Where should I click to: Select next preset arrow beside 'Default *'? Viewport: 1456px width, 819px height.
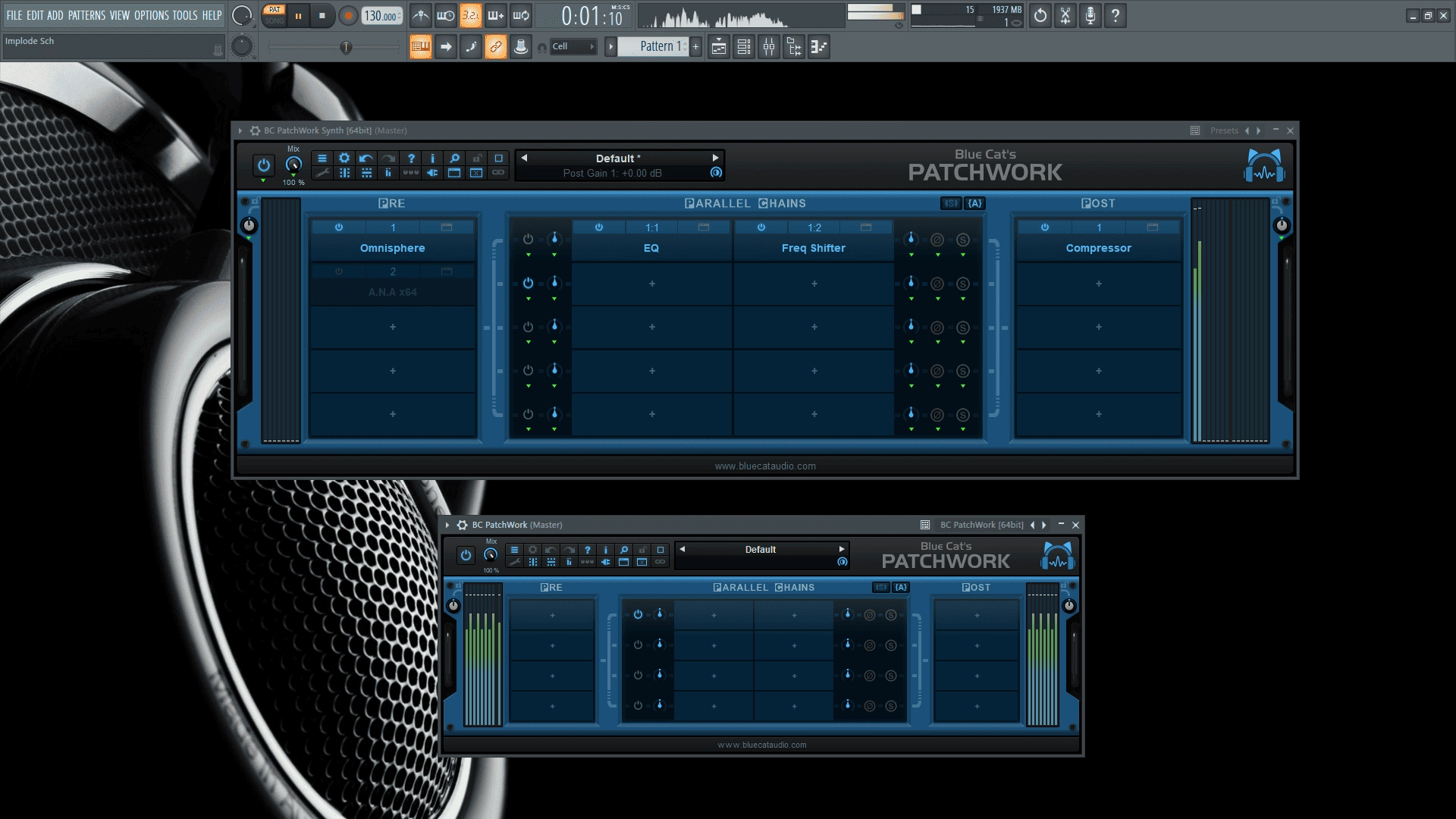coord(715,158)
